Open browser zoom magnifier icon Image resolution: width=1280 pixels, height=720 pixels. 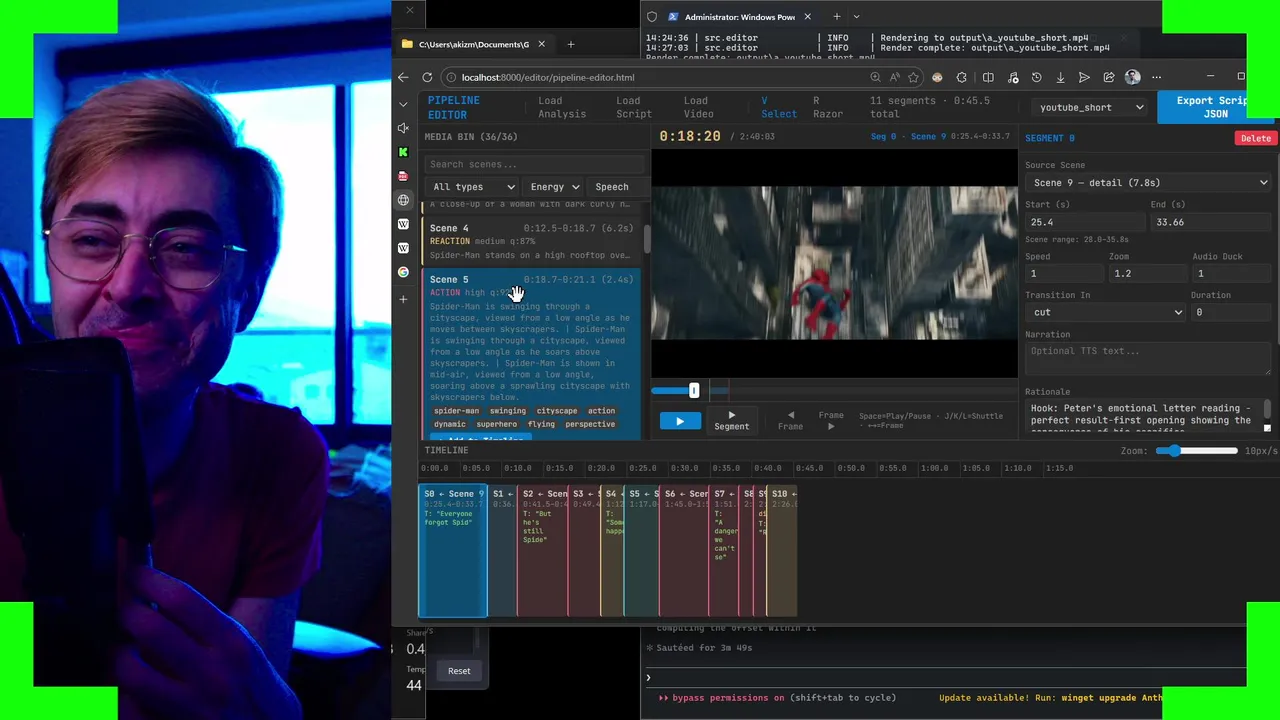tap(875, 77)
